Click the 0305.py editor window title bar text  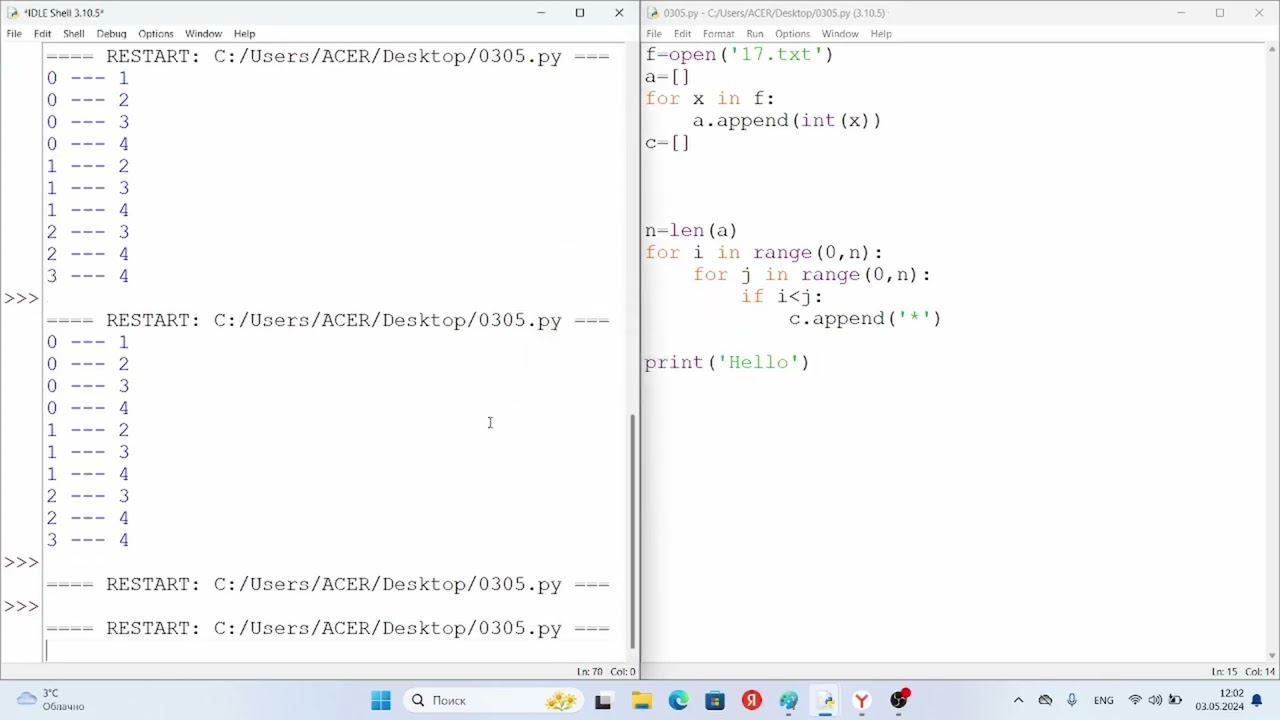pyautogui.click(x=775, y=13)
